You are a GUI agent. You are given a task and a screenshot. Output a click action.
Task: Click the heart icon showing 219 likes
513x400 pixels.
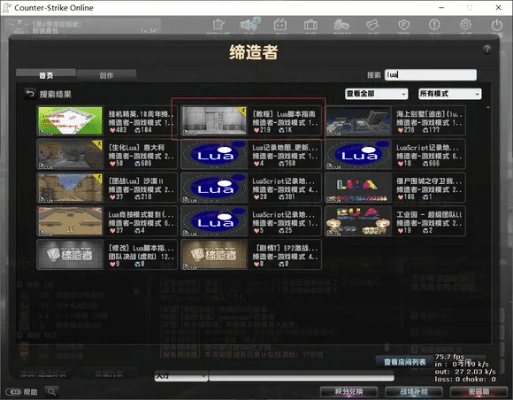(x=256, y=130)
